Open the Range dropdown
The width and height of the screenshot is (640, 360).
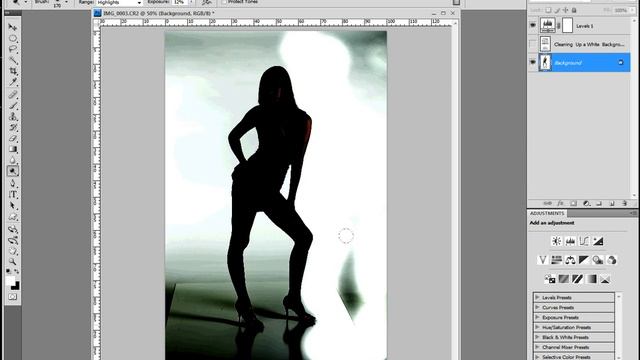click(x=119, y=2)
